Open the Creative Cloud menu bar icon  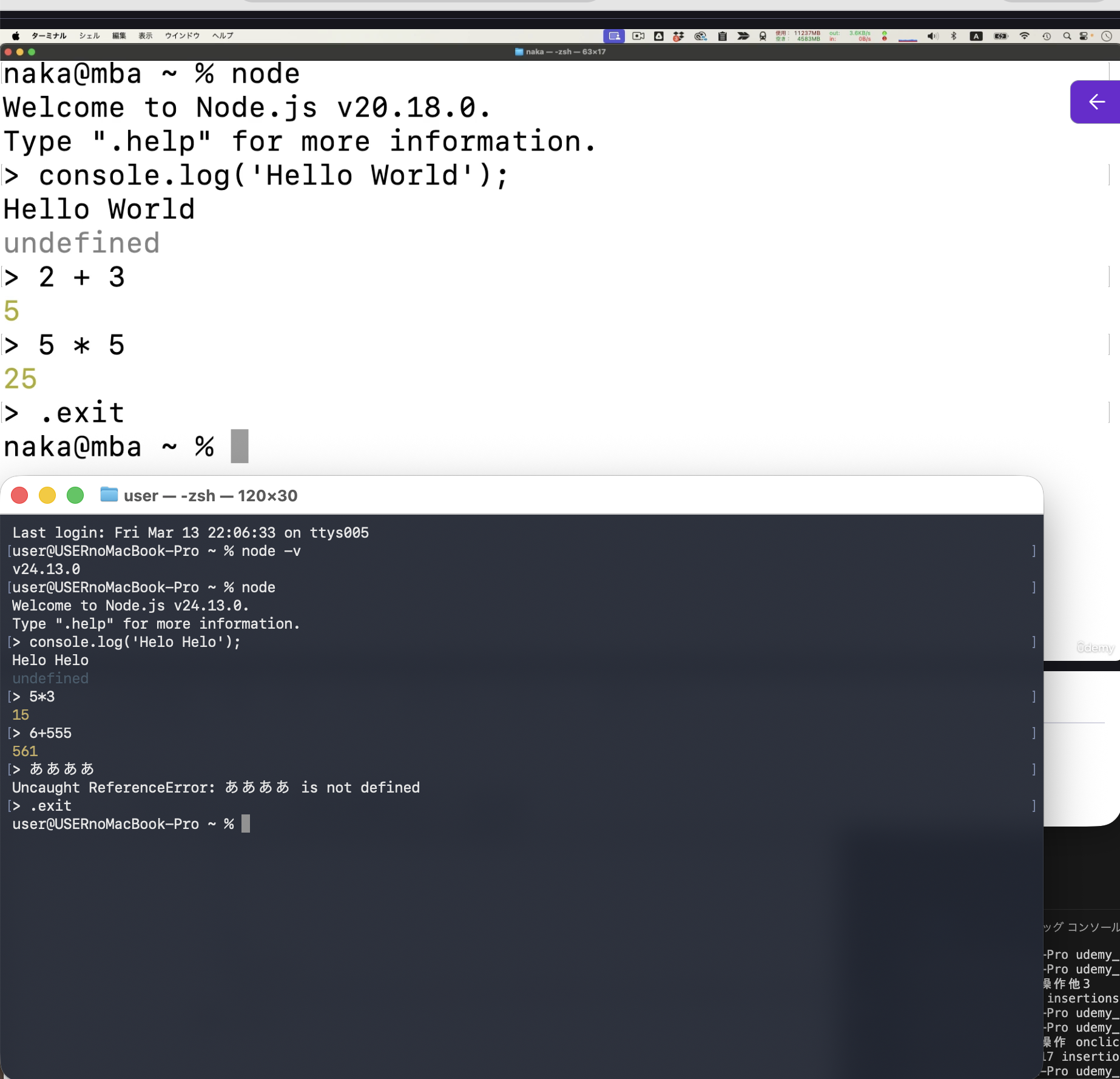point(700,36)
